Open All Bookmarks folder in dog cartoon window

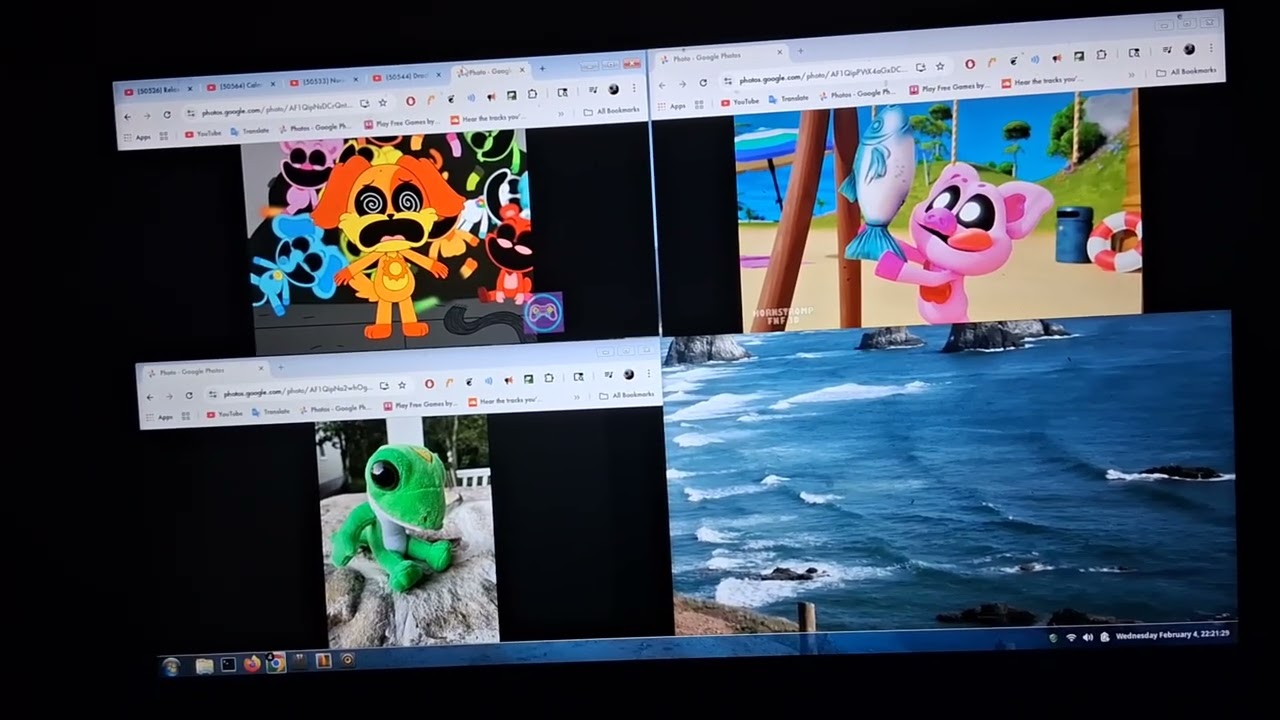coord(612,111)
